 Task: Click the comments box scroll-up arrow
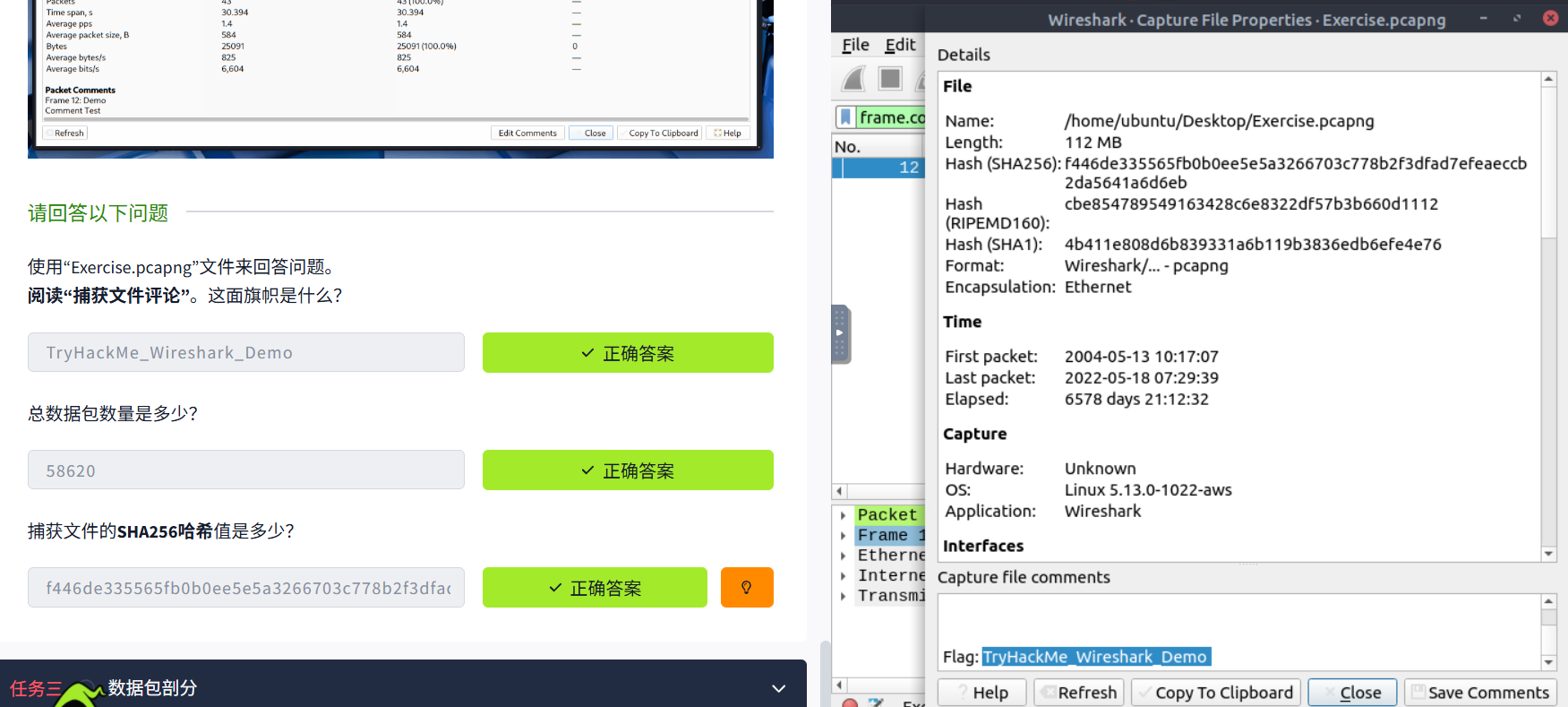pos(1548,601)
